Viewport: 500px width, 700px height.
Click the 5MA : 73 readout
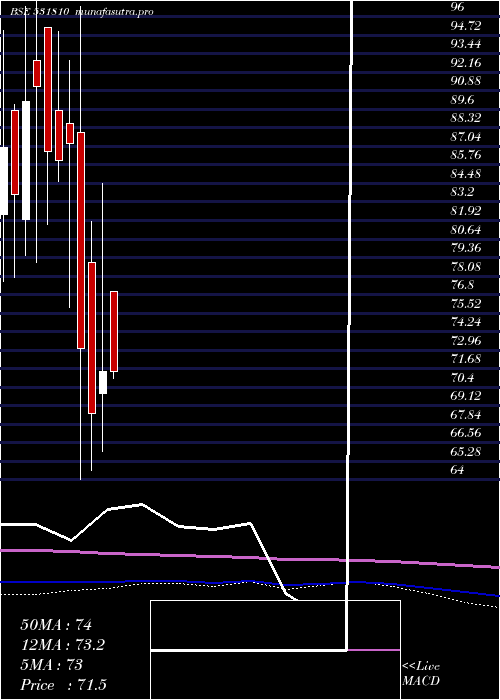[x=52, y=665]
